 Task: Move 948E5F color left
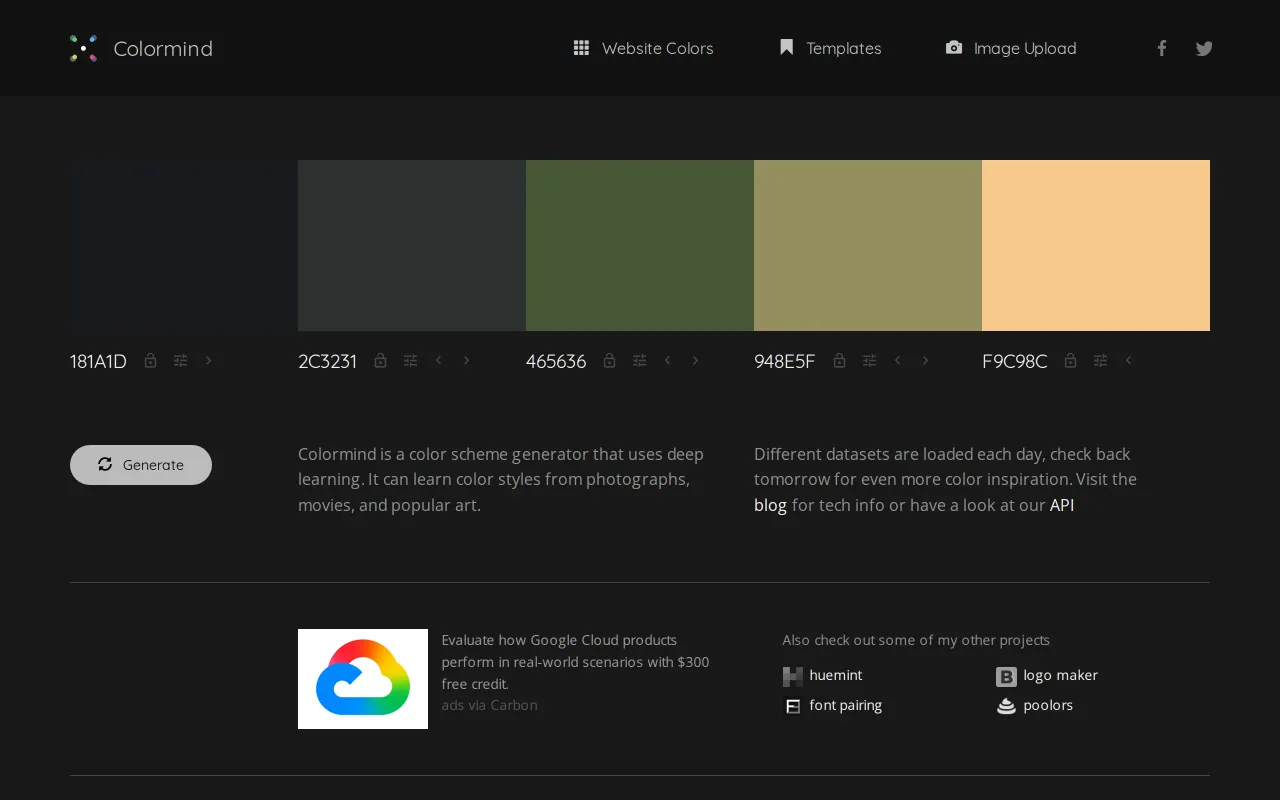pyautogui.click(x=897, y=361)
